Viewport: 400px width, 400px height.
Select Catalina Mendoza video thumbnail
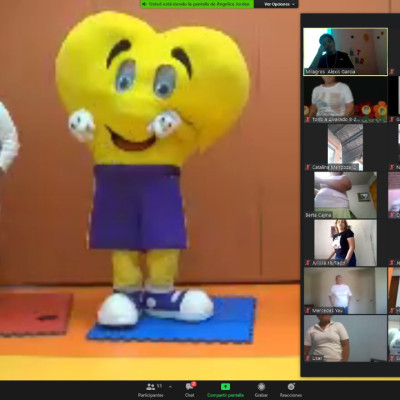(x=345, y=147)
